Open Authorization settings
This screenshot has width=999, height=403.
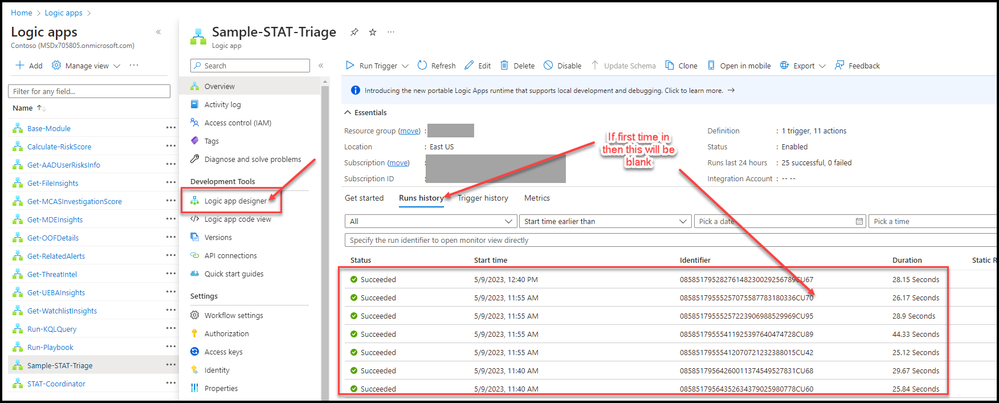coord(226,334)
